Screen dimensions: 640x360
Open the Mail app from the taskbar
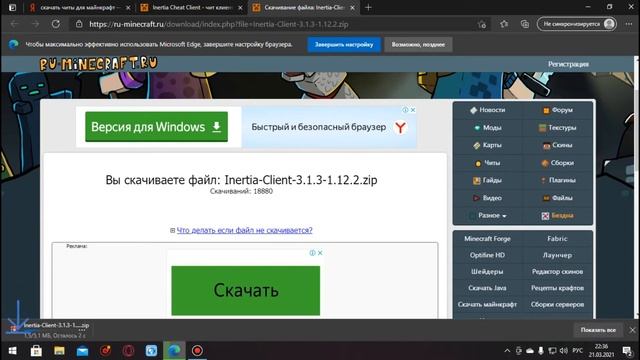click(82, 351)
